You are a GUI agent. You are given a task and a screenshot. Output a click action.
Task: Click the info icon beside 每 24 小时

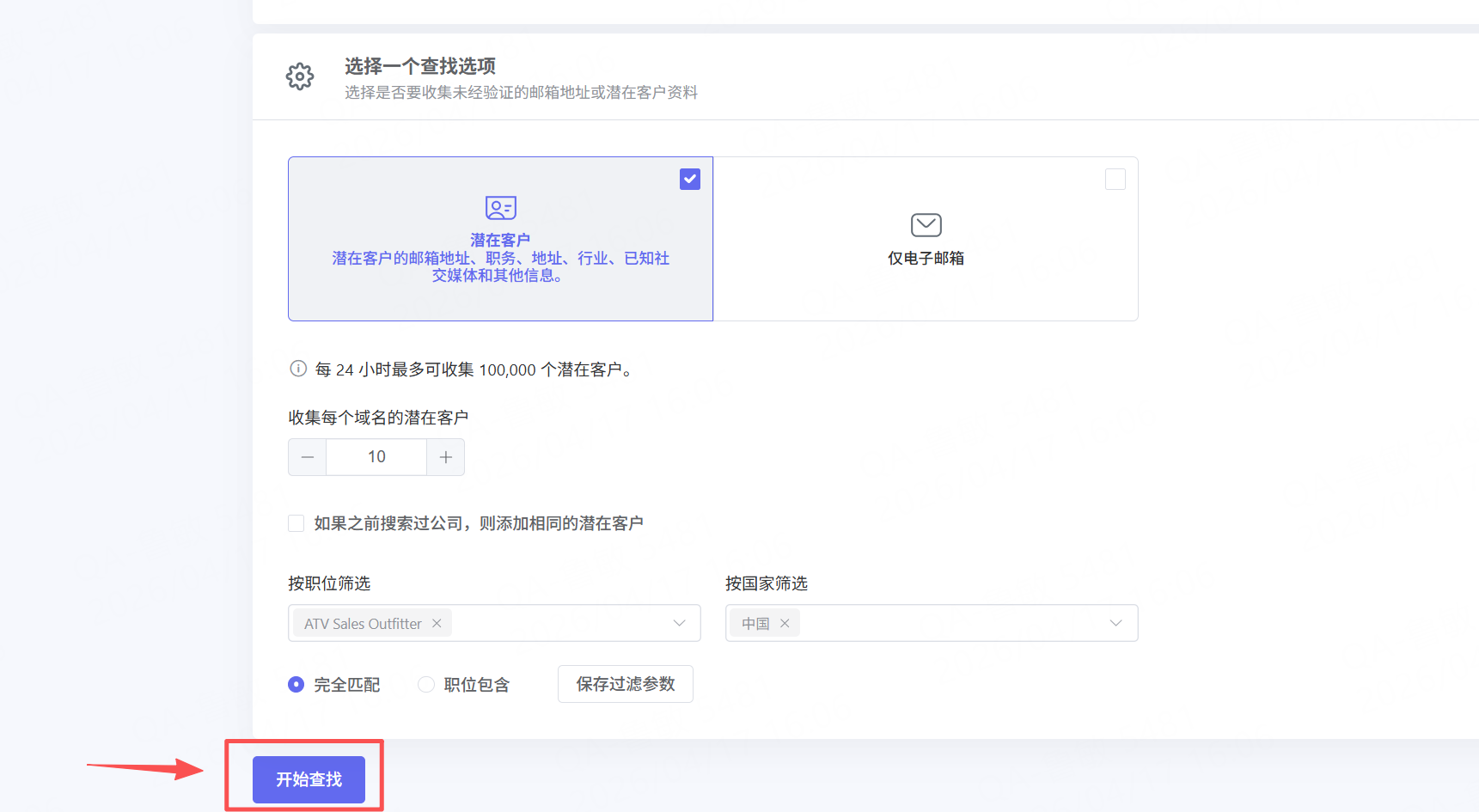click(298, 369)
